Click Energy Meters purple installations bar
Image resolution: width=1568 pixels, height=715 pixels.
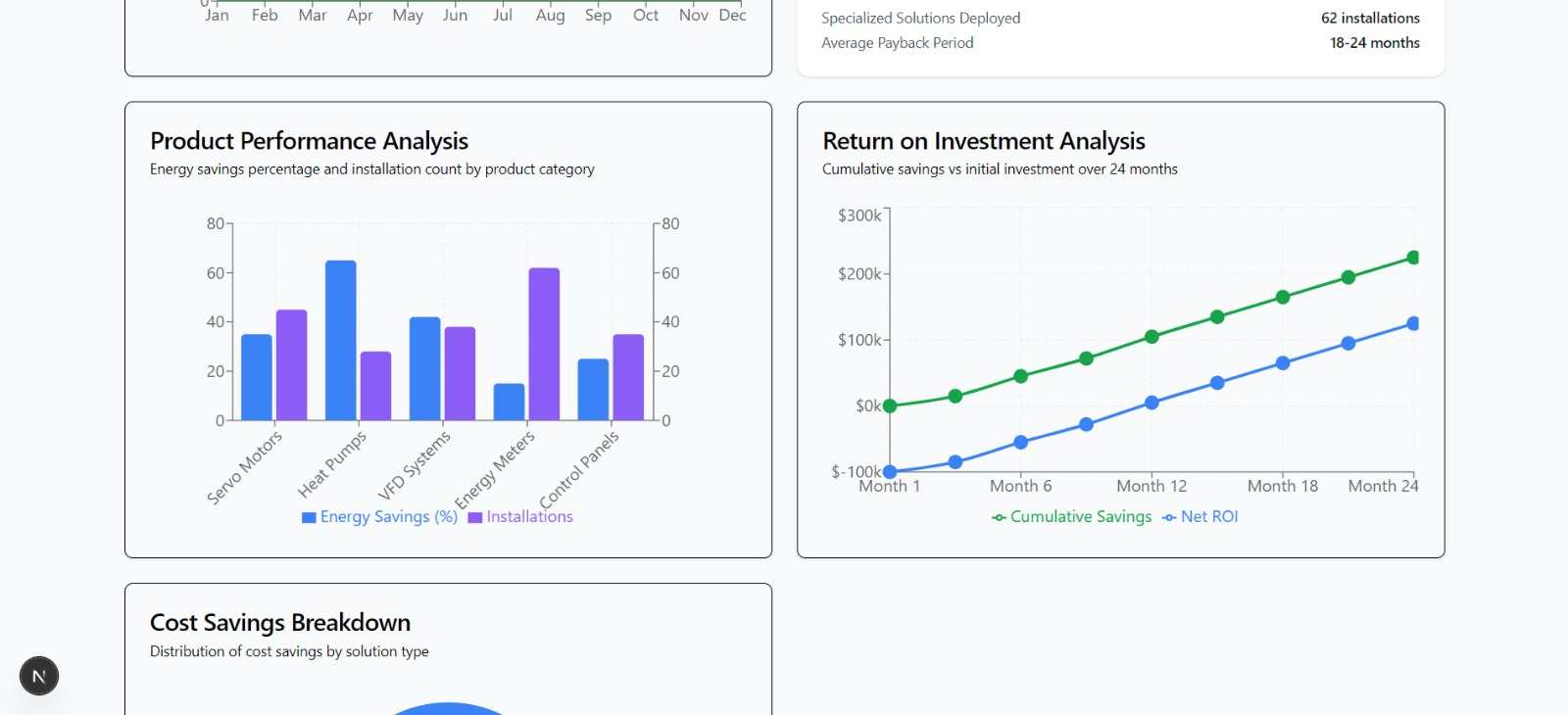point(544,344)
